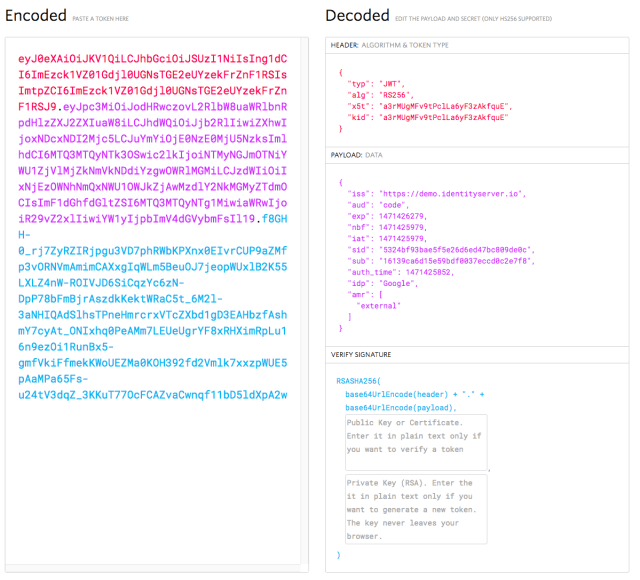
Task: Click the Public Key or Certificate text box
Action: [415, 441]
